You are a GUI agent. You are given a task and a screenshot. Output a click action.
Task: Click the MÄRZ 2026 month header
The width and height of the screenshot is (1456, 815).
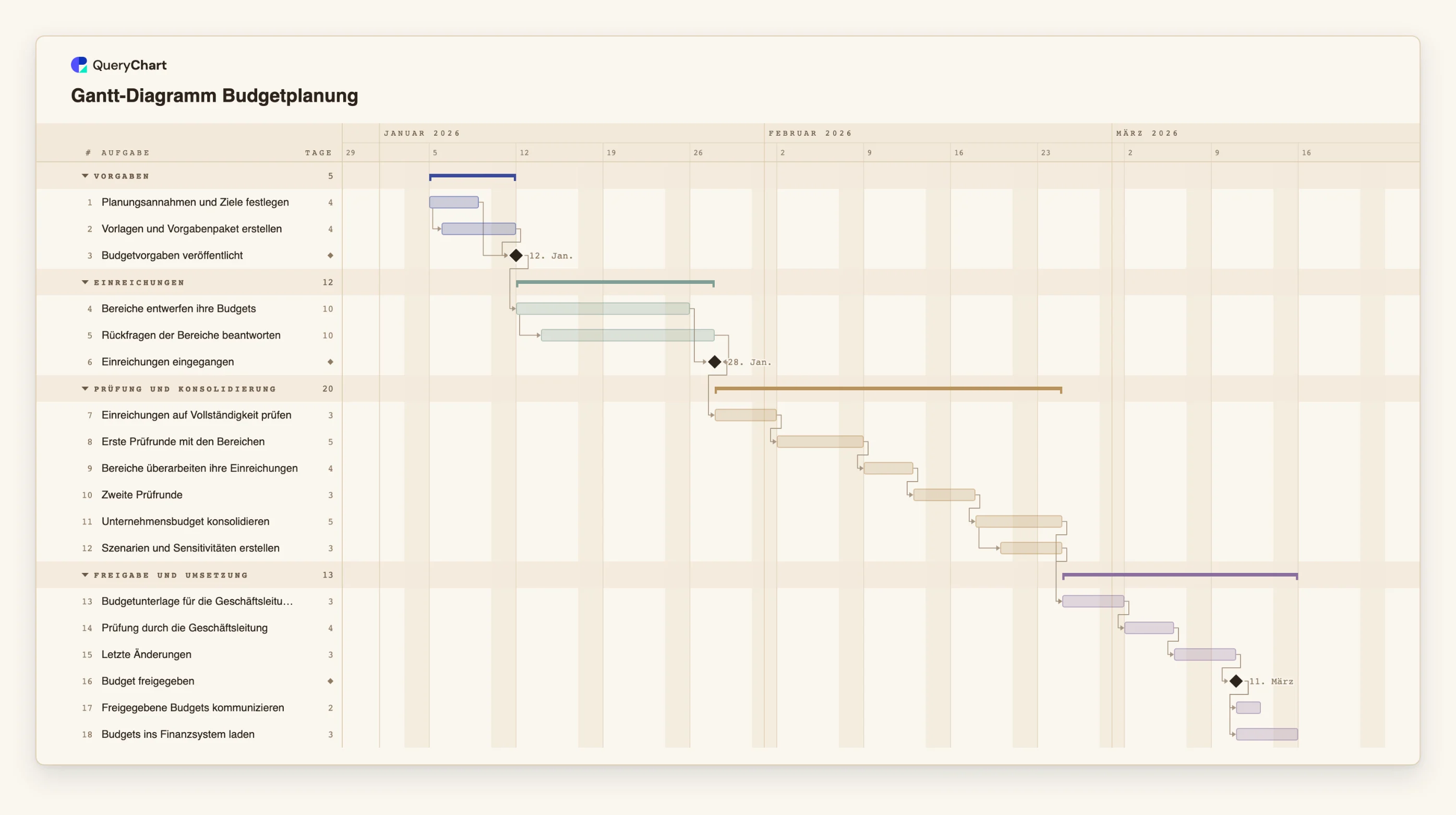coord(1147,134)
